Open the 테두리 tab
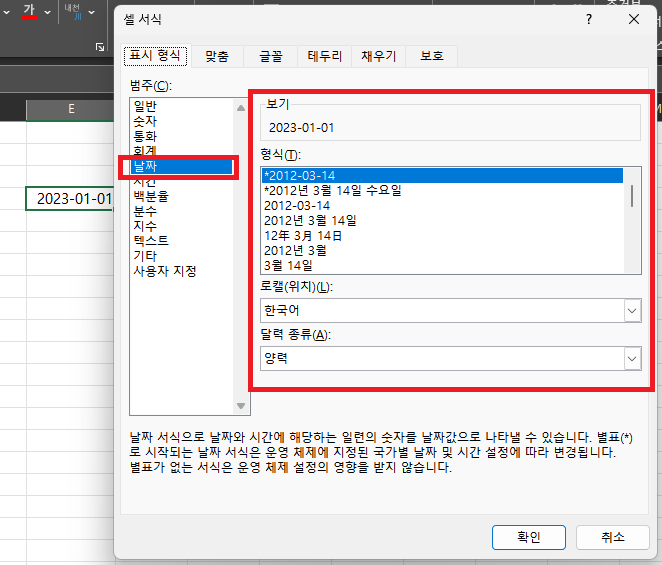662x565 pixels. coord(324,56)
